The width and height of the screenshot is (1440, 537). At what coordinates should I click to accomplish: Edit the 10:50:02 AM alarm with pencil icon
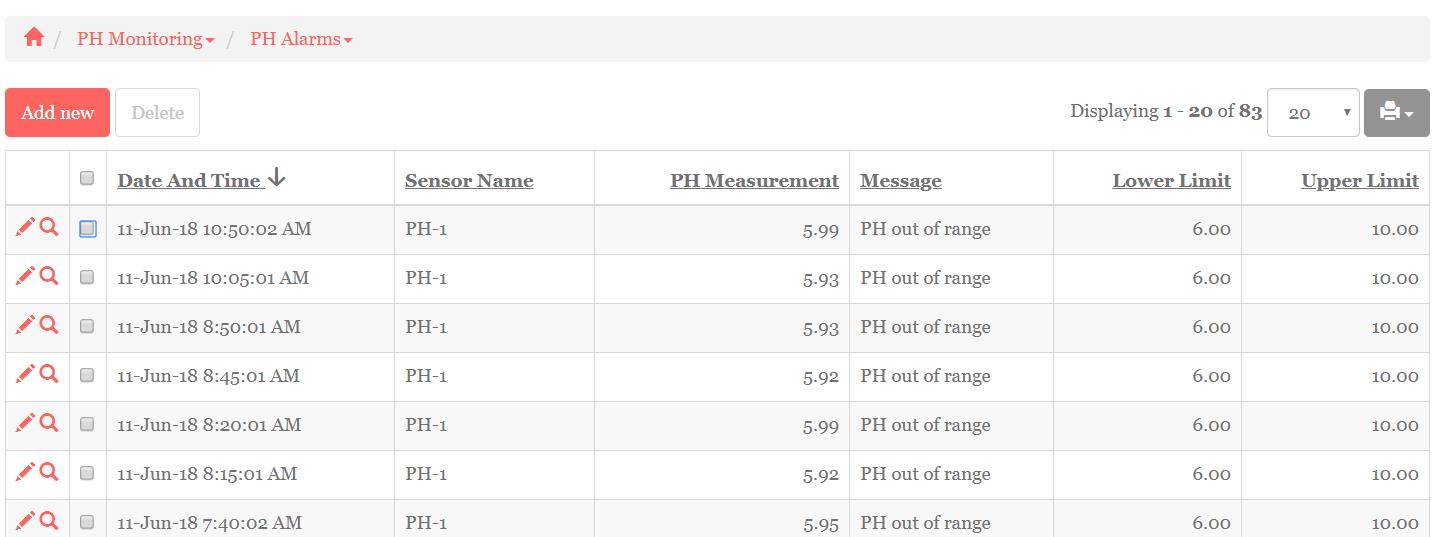(x=25, y=228)
